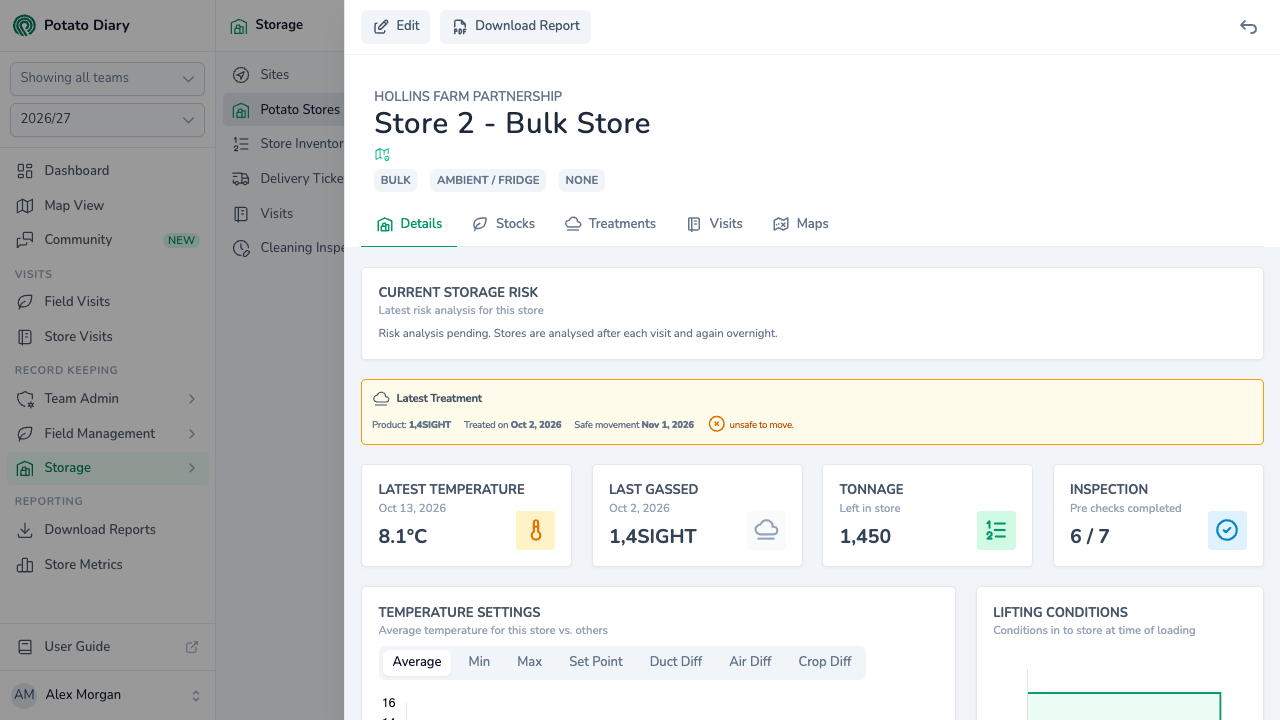Open Dashboard from the sidebar

[x=107, y=171]
